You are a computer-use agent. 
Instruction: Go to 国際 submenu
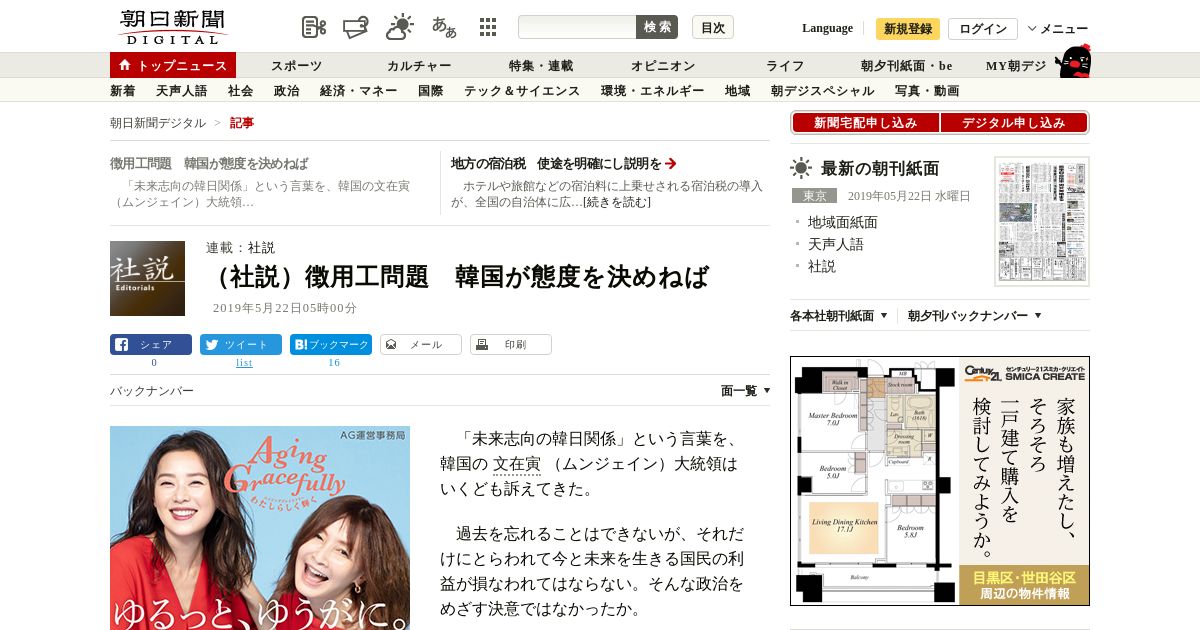pos(431,90)
